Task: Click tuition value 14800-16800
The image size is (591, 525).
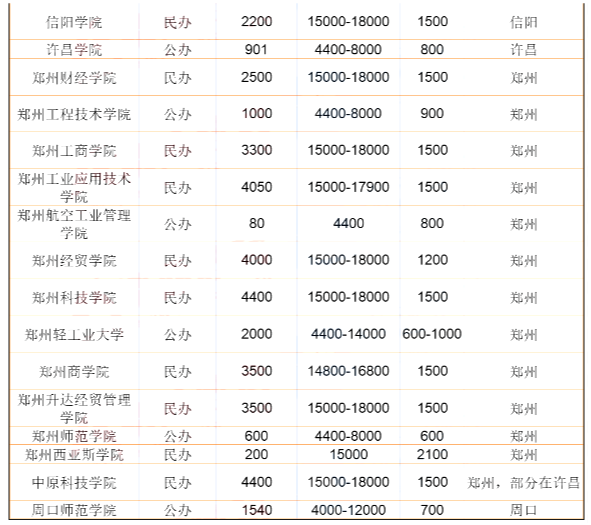Action: point(348,371)
